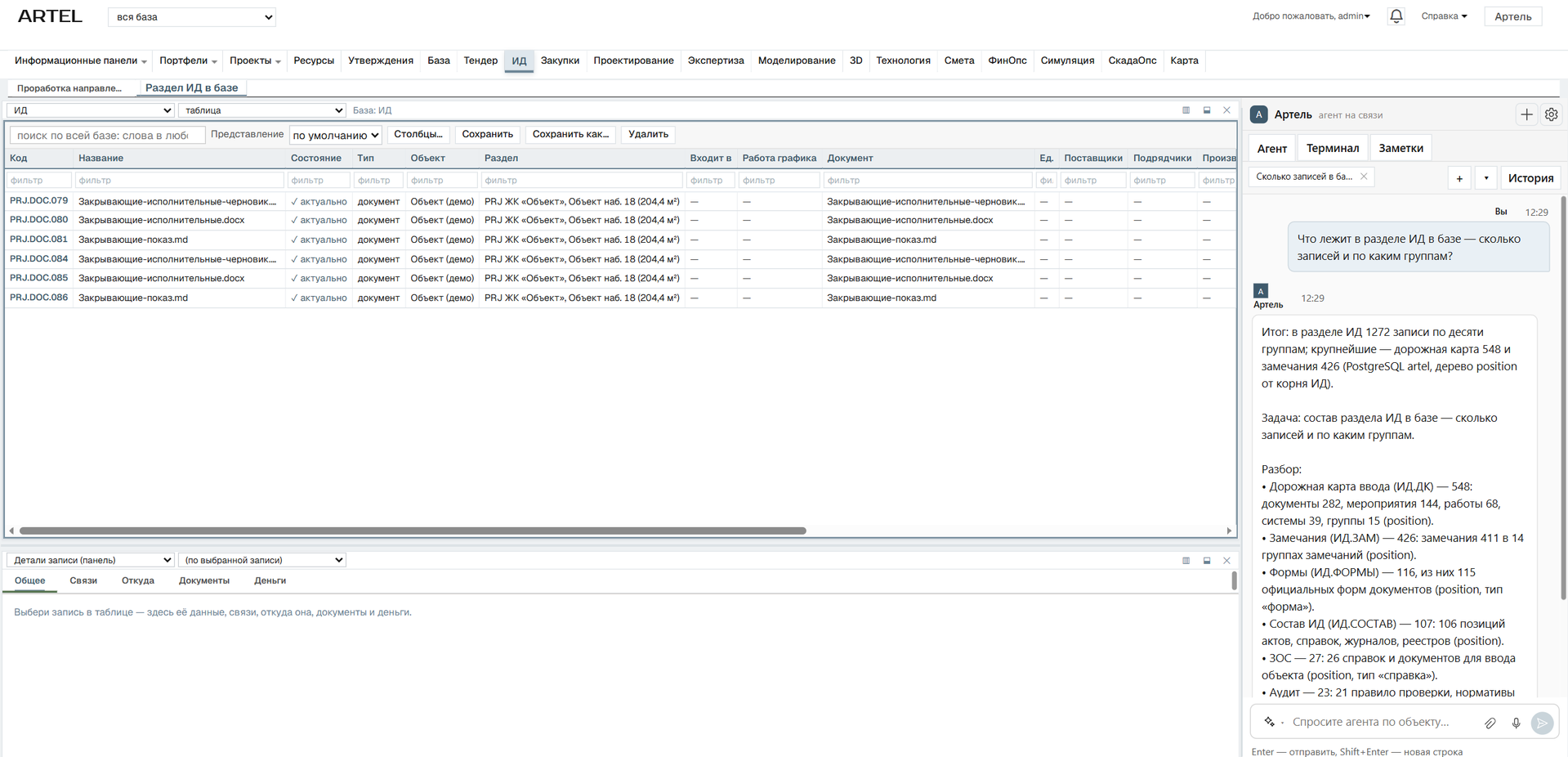
Task: Open the dropdown arrow next to История
Action: click(x=1486, y=178)
